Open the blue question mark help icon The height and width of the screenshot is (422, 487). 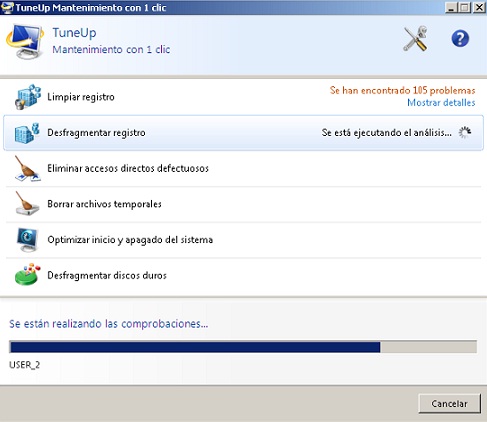460,39
